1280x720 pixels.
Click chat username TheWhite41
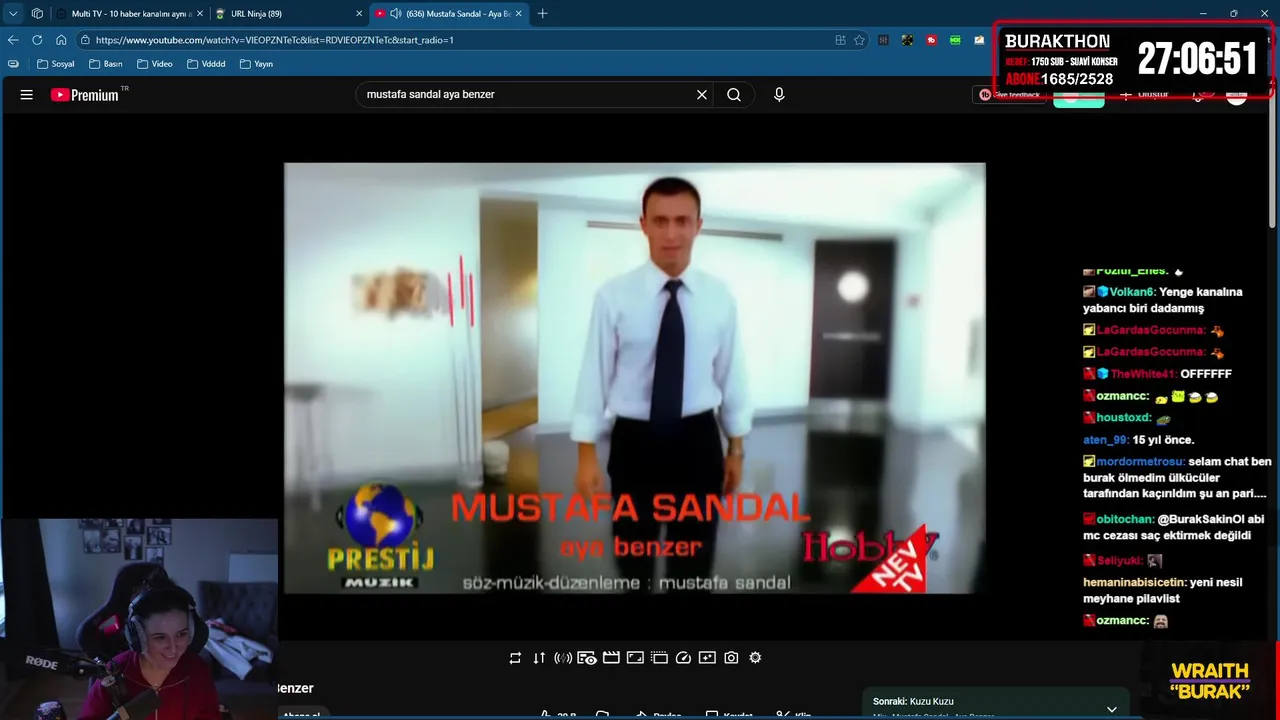pyautogui.click(x=1142, y=374)
